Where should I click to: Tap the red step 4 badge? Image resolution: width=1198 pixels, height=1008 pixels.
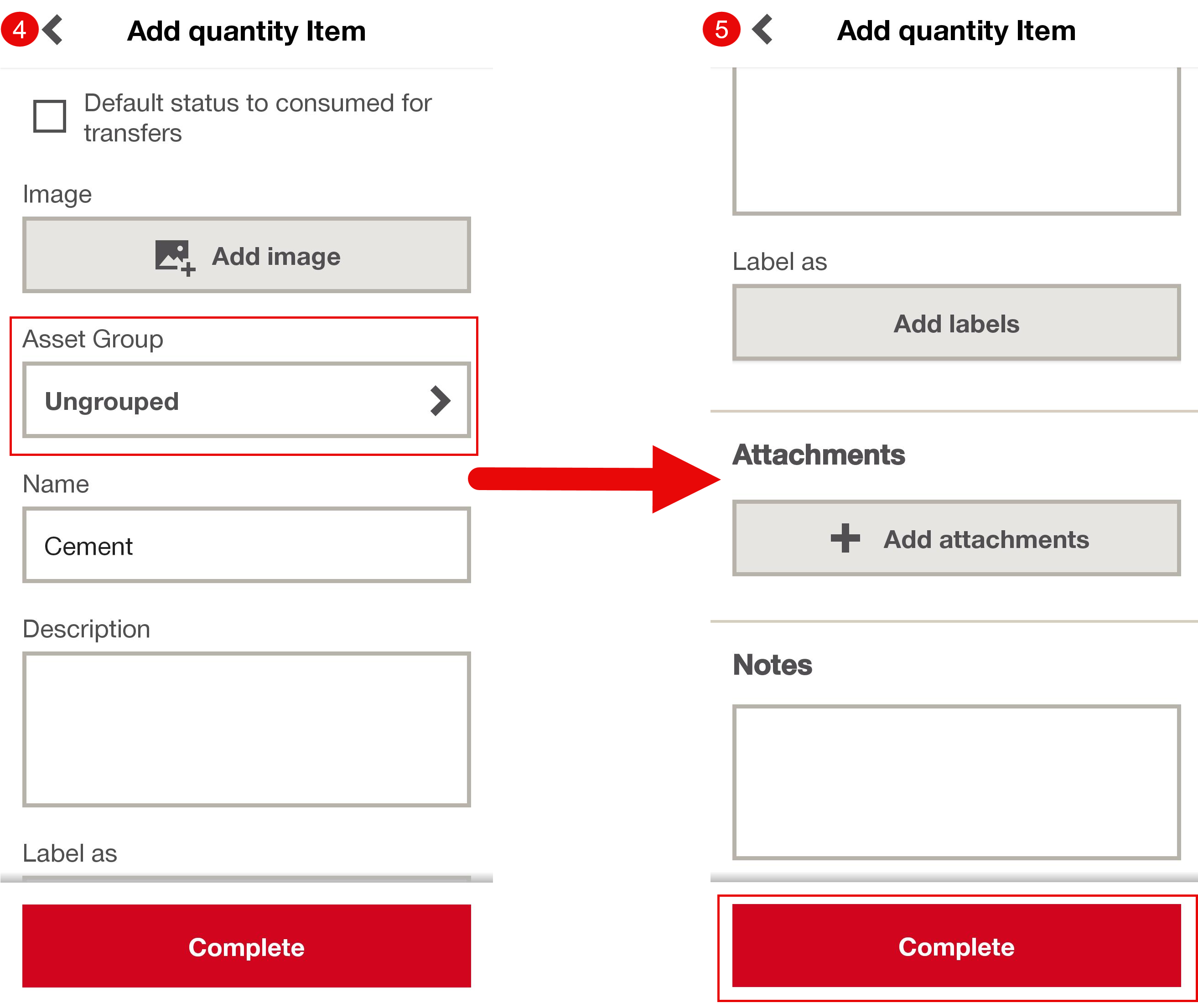(20, 30)
